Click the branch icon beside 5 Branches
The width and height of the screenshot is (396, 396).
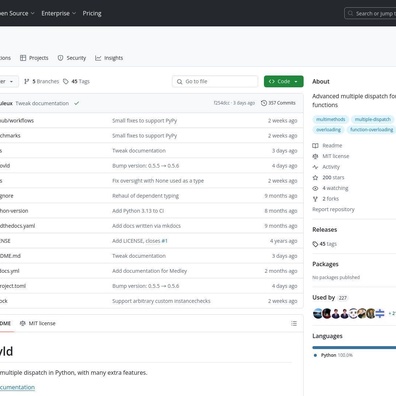pos(27,81)
